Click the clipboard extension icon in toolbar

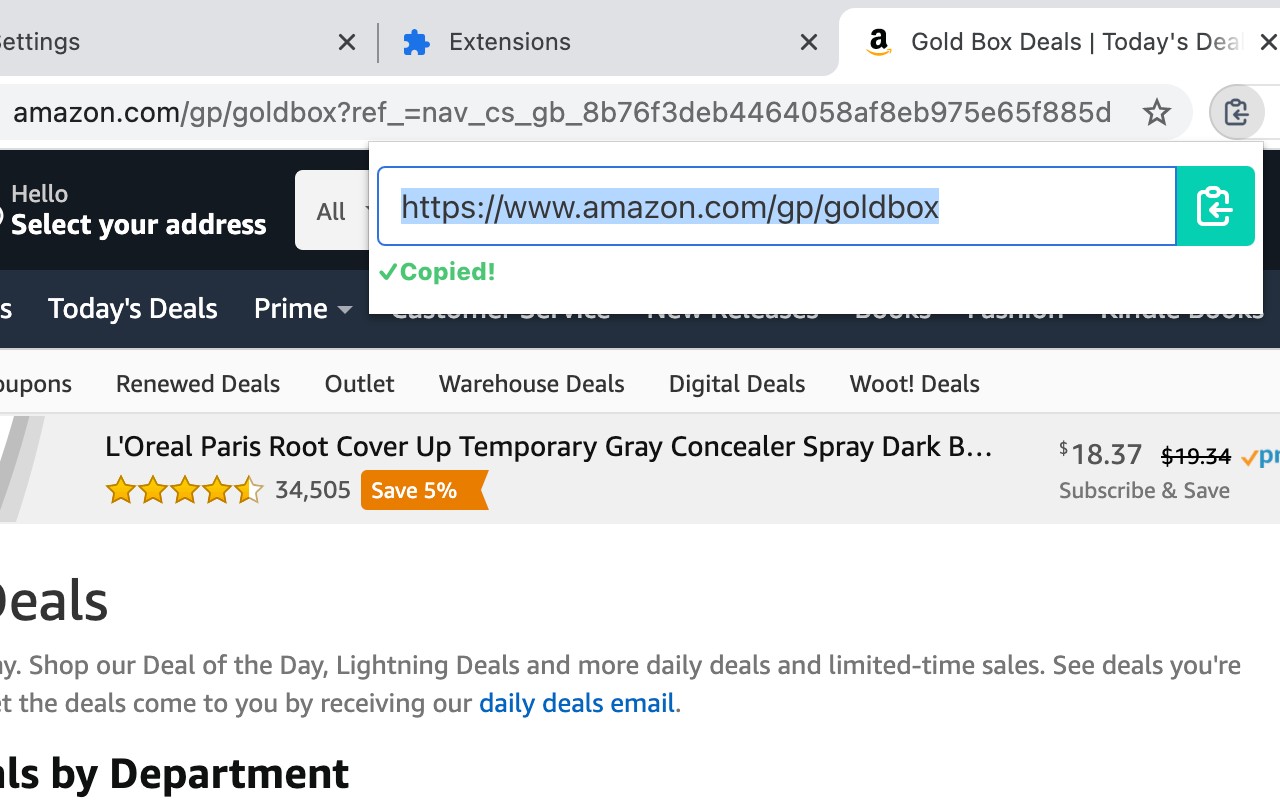click(x=1237, y=112)
